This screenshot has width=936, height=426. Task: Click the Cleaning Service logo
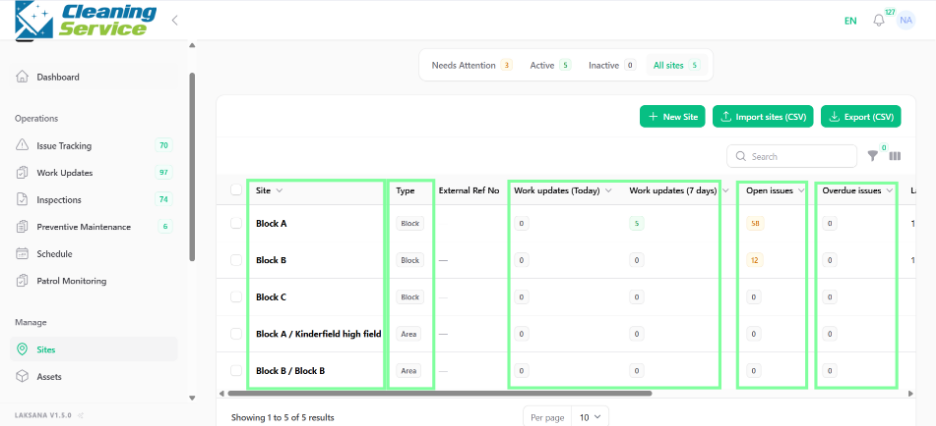click(x=86, y=20)
